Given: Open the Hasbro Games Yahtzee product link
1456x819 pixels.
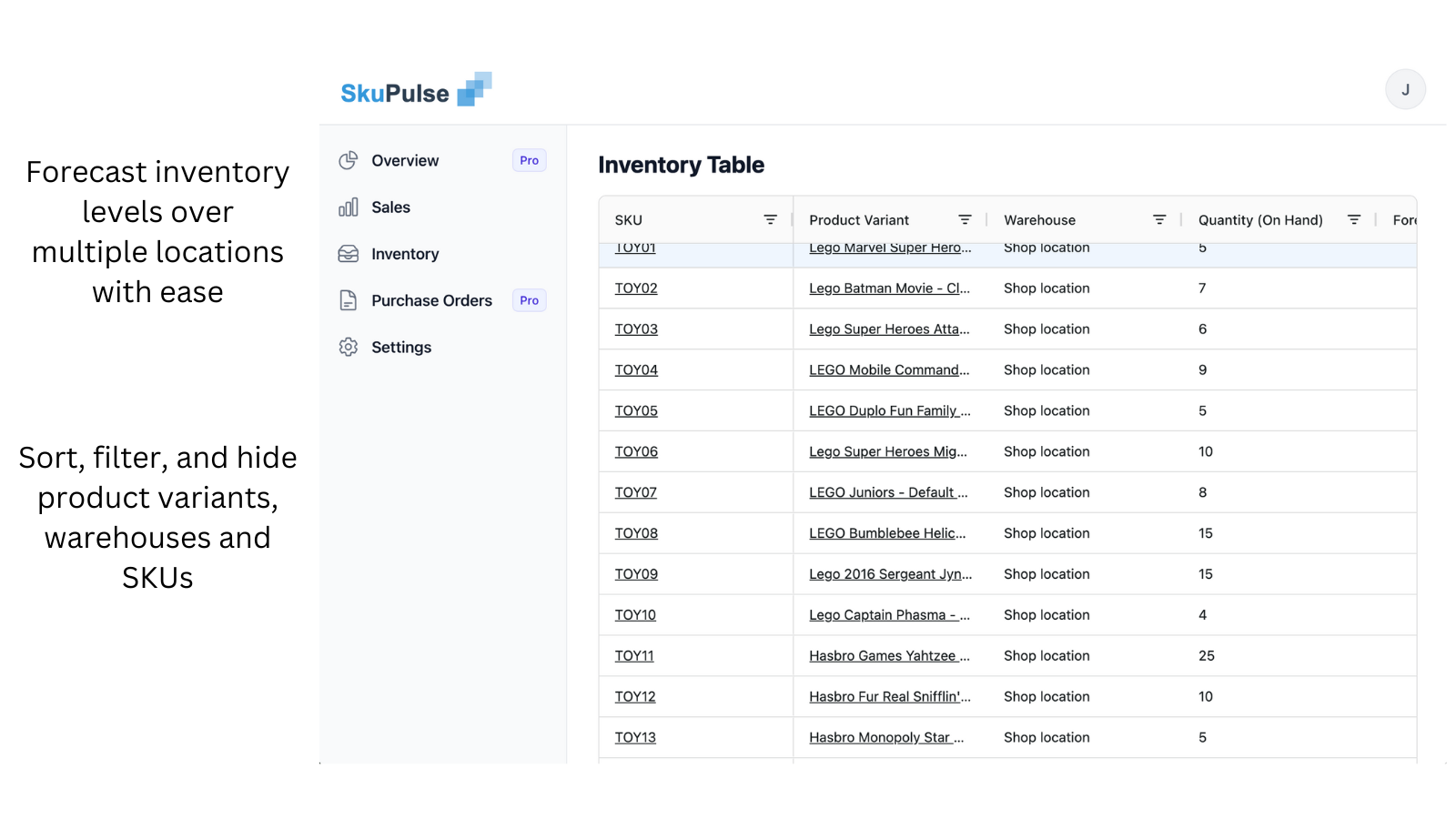Looking at the screenshot, I should tap(889, 656).
